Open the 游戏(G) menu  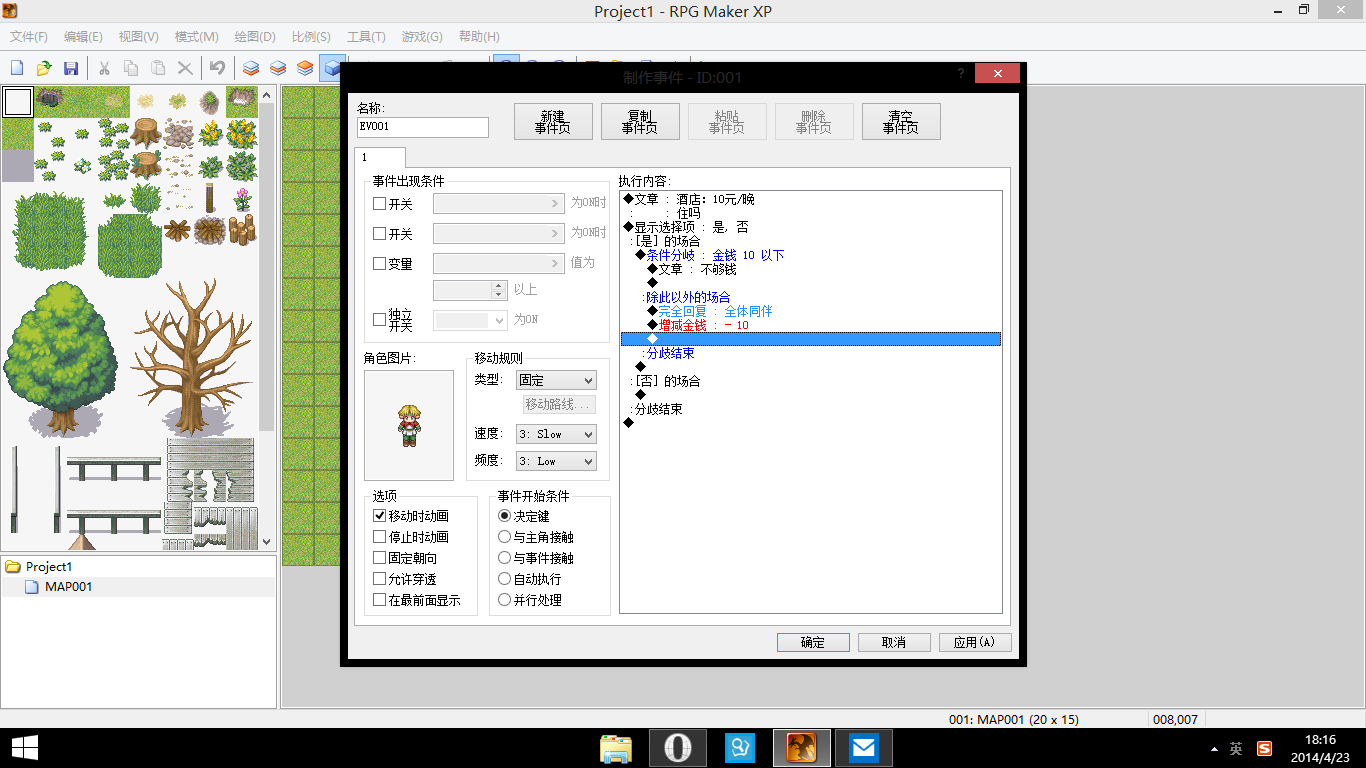click(x=422, y=37)
